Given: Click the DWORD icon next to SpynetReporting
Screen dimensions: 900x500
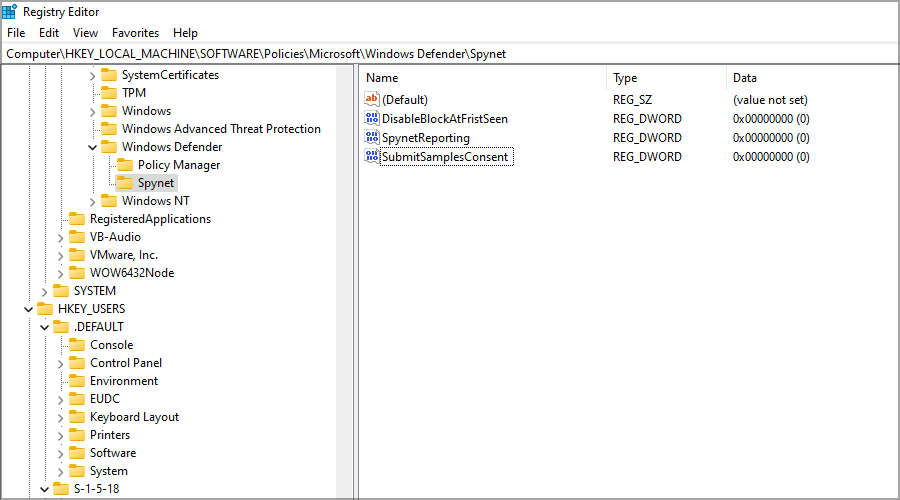Looking at the screenshot, I should pyautogui.click(x=372, y=138).
